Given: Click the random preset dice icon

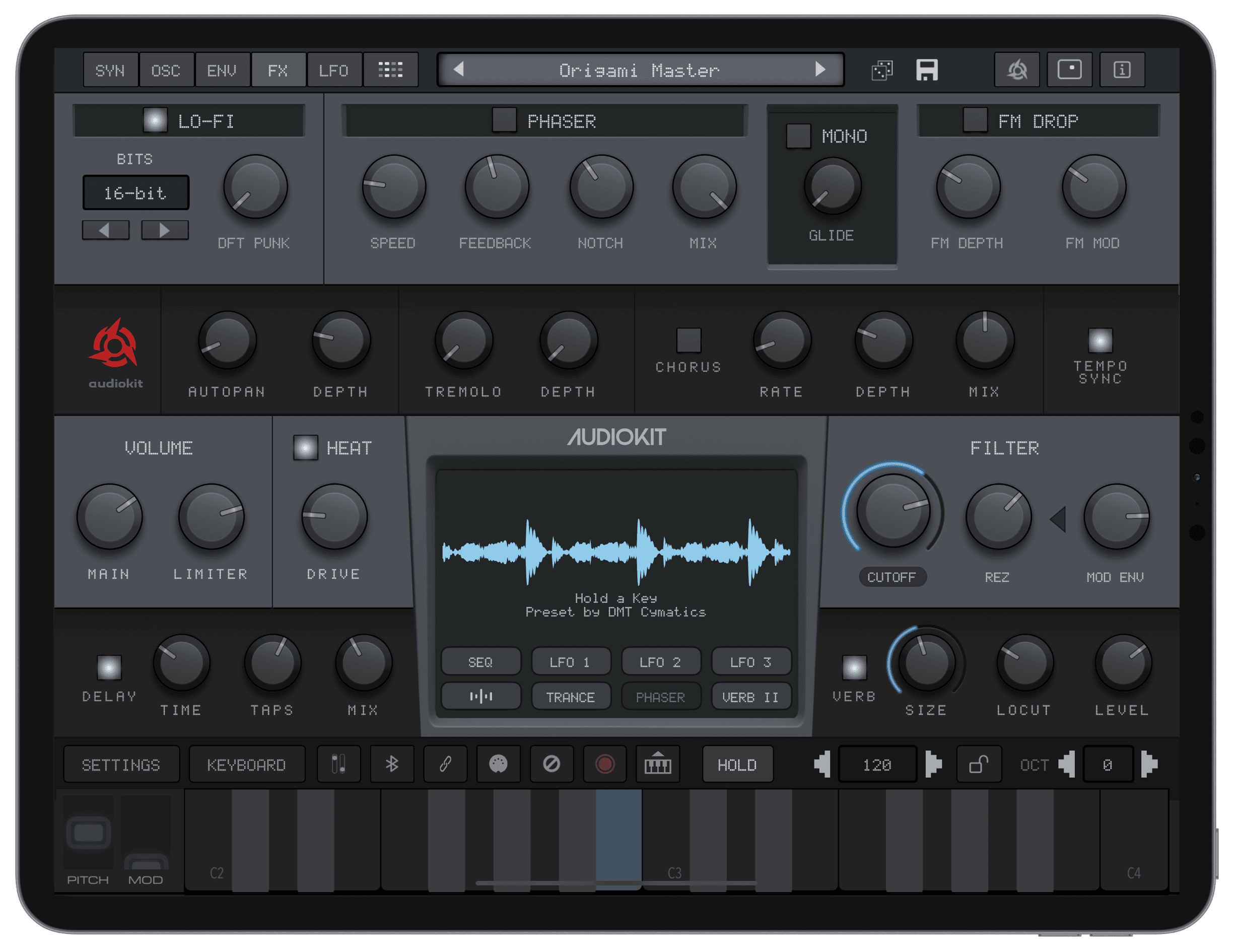Looking at the screenshot, I should click(x=881, y=70).
